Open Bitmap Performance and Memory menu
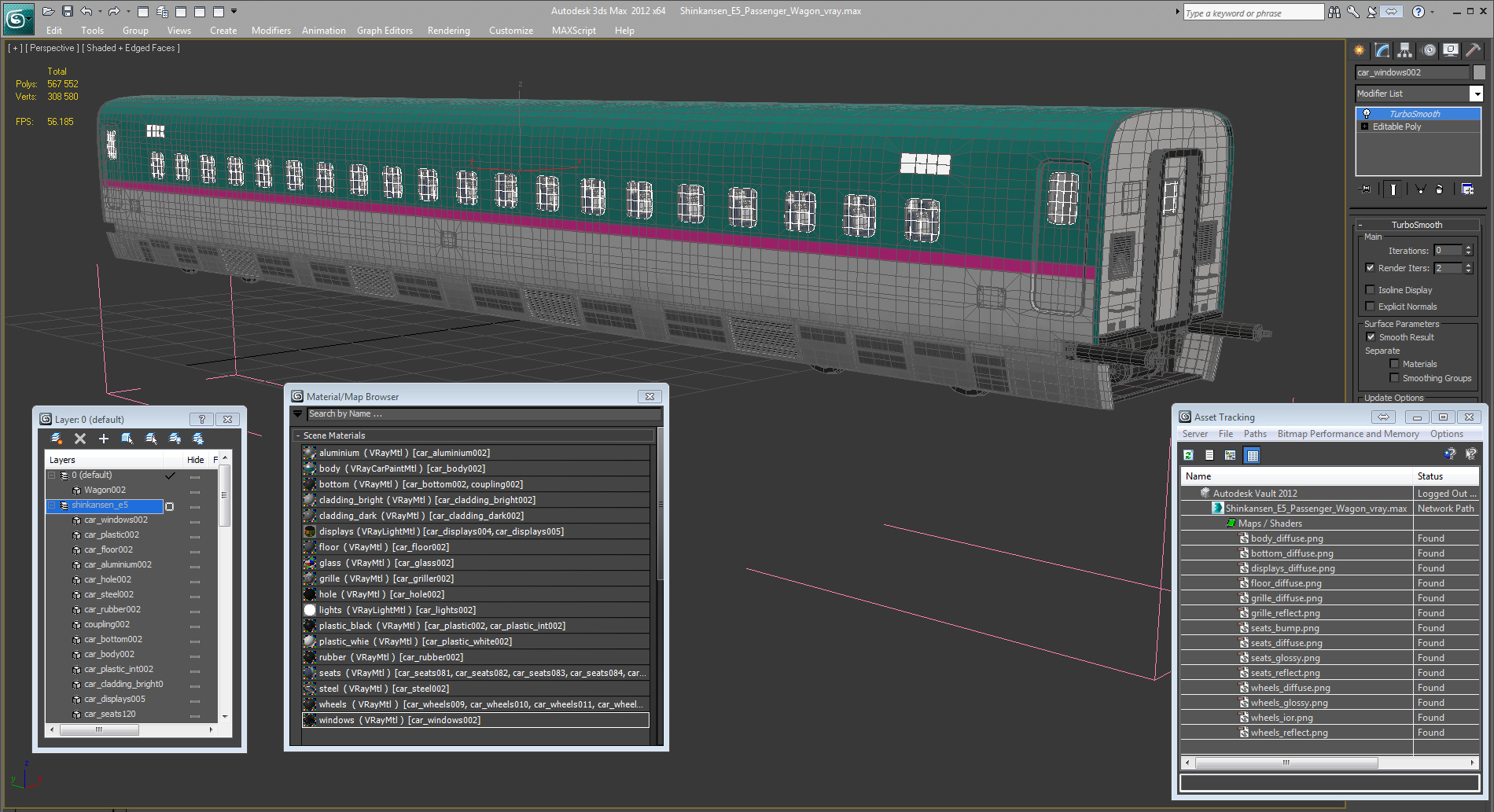Screen dimensions: 1494x812 [1348, 434]
